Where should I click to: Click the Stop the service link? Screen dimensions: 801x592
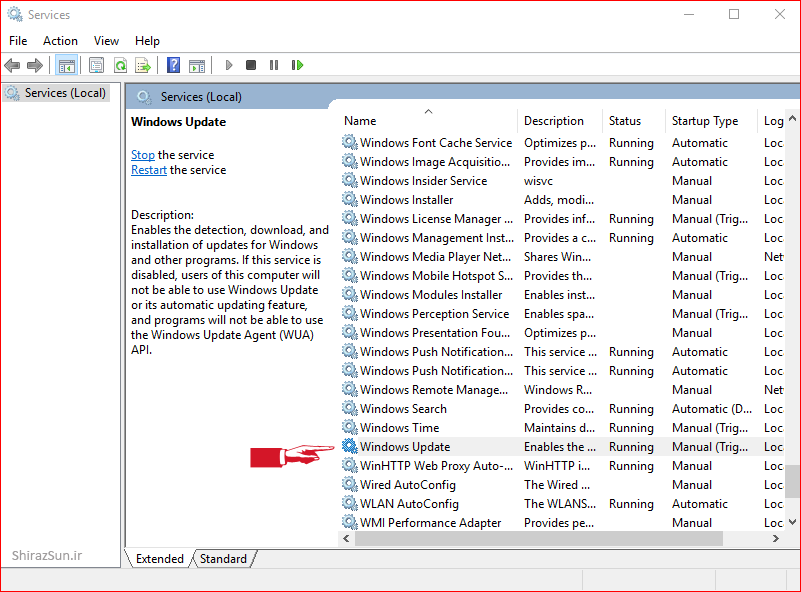pyautogui.click(x=143, y=155)
